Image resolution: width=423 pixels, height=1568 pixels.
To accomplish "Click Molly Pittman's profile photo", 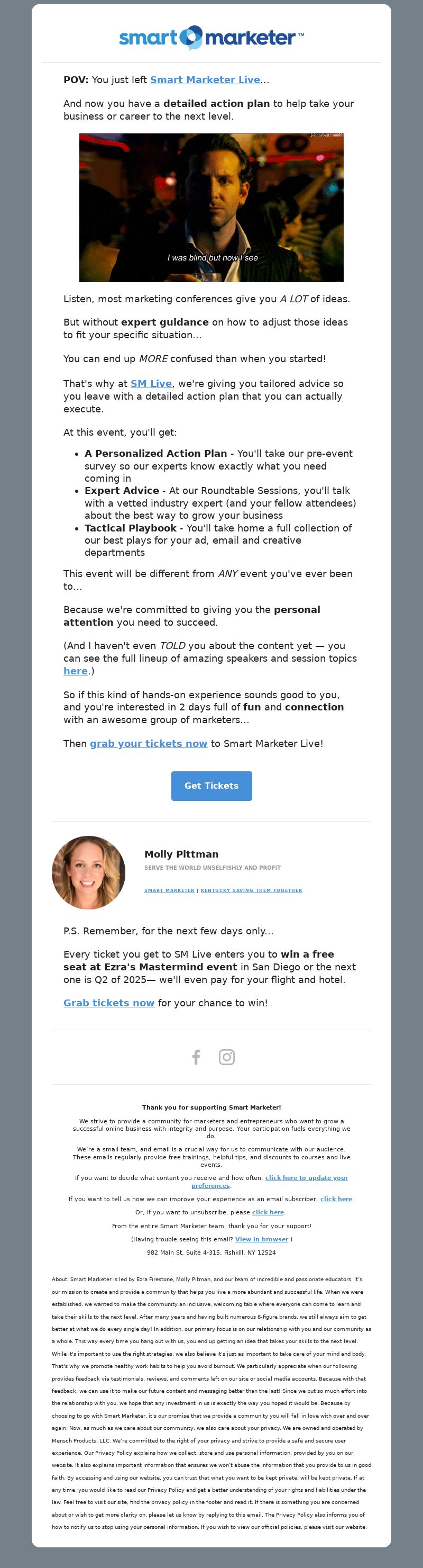I will click(x=89, y=872).
